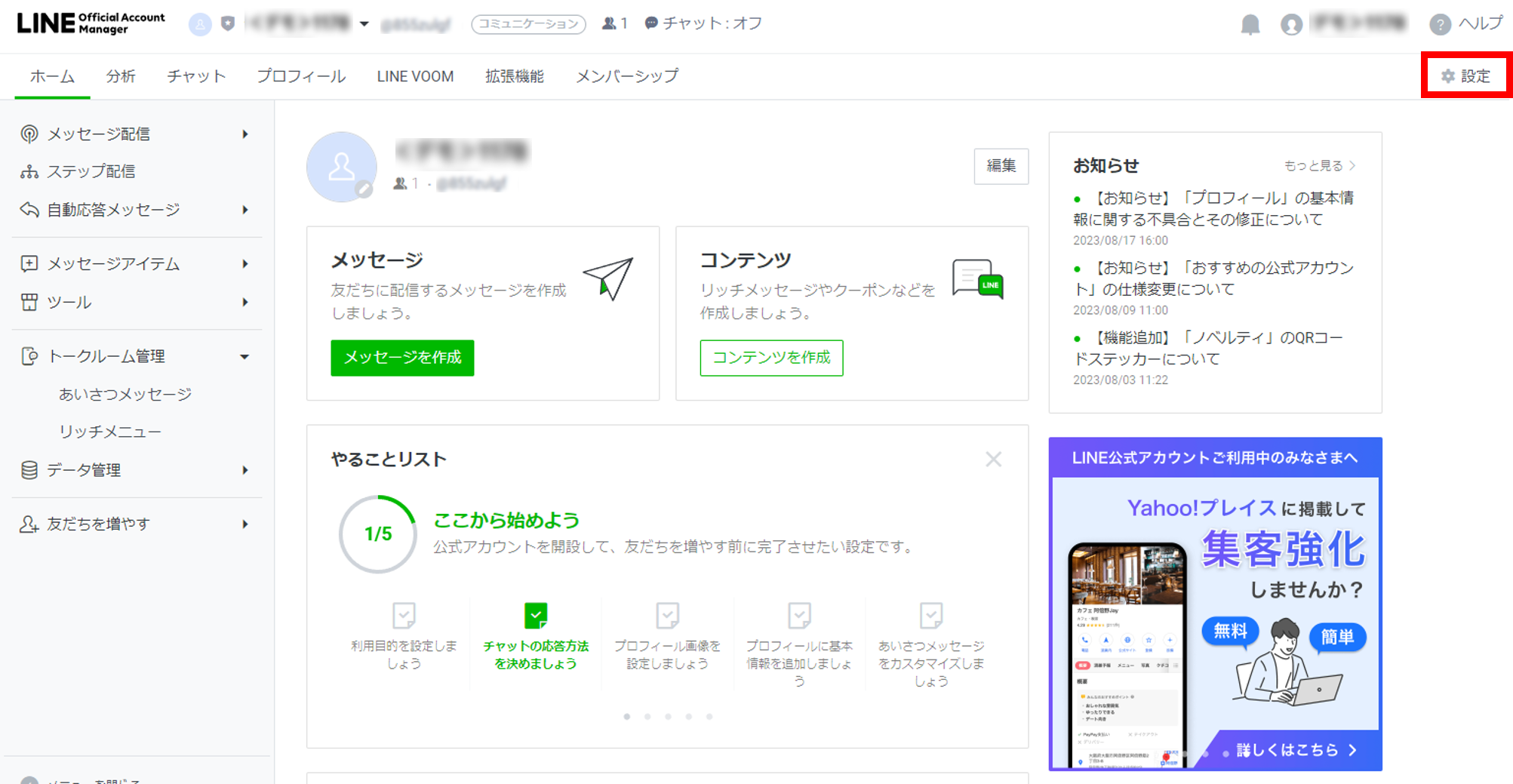Expand 自動応答メッセージ submenu arrow
Viewport: 1513px width, 784px height.
[x=245, y=210]
